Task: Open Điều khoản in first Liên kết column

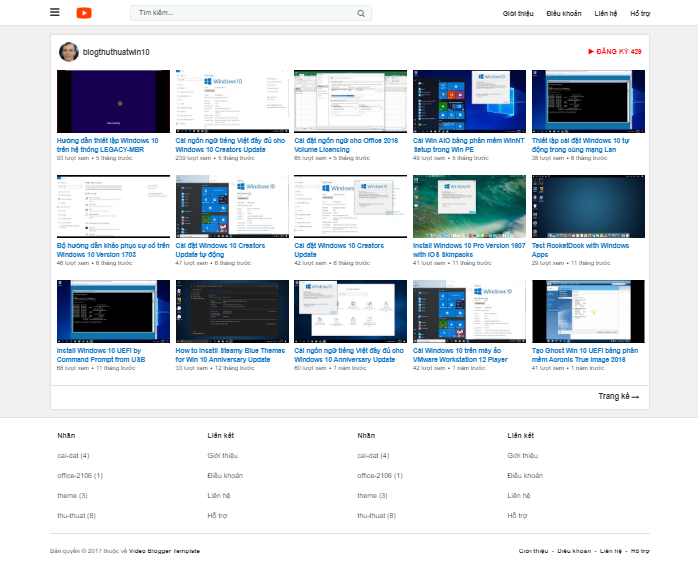Action: point(225,475)
